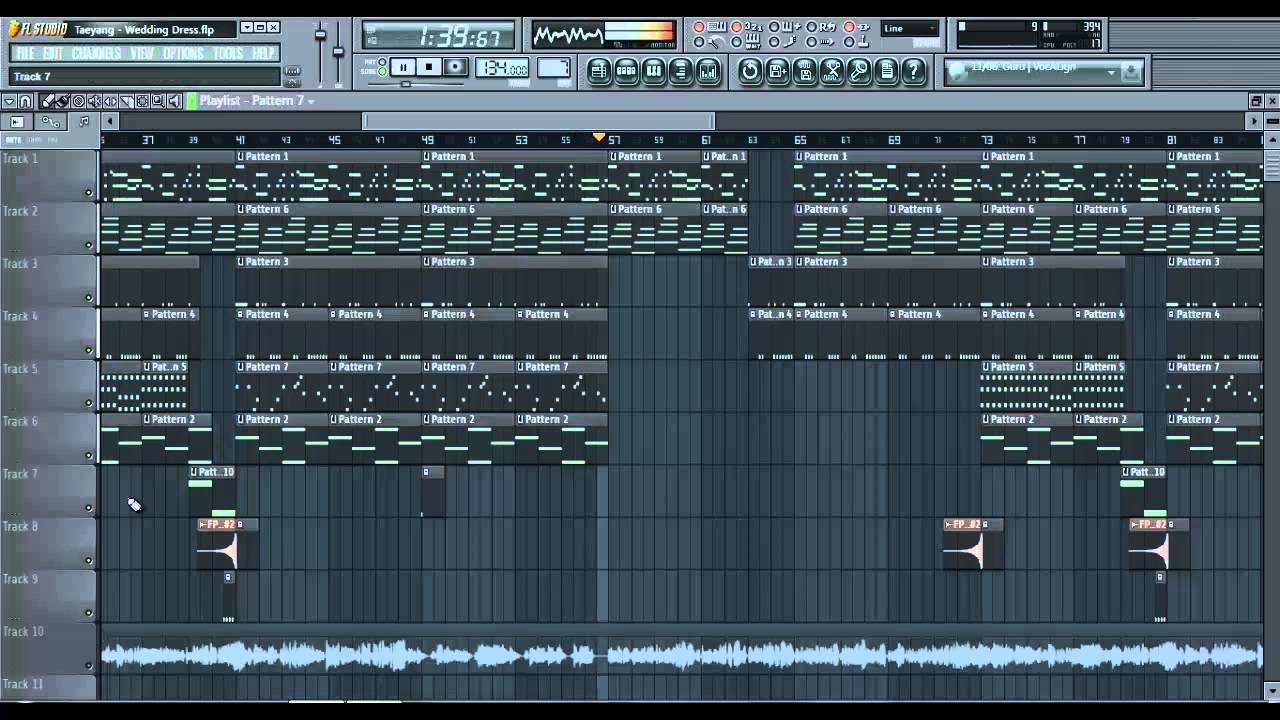Select the Select tool in playlist toolbar
Viewport: 1280px width, 720px height.
tap(142, 101)
